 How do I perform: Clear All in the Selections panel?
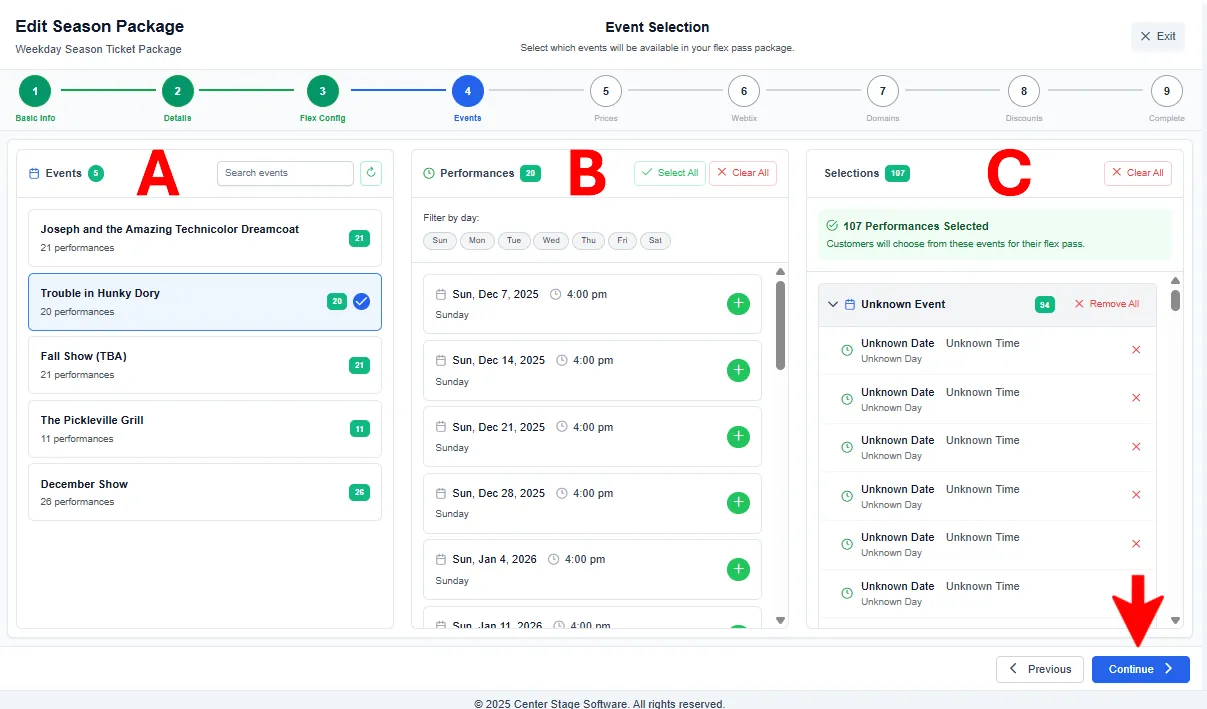click(x=1138, y=173)
